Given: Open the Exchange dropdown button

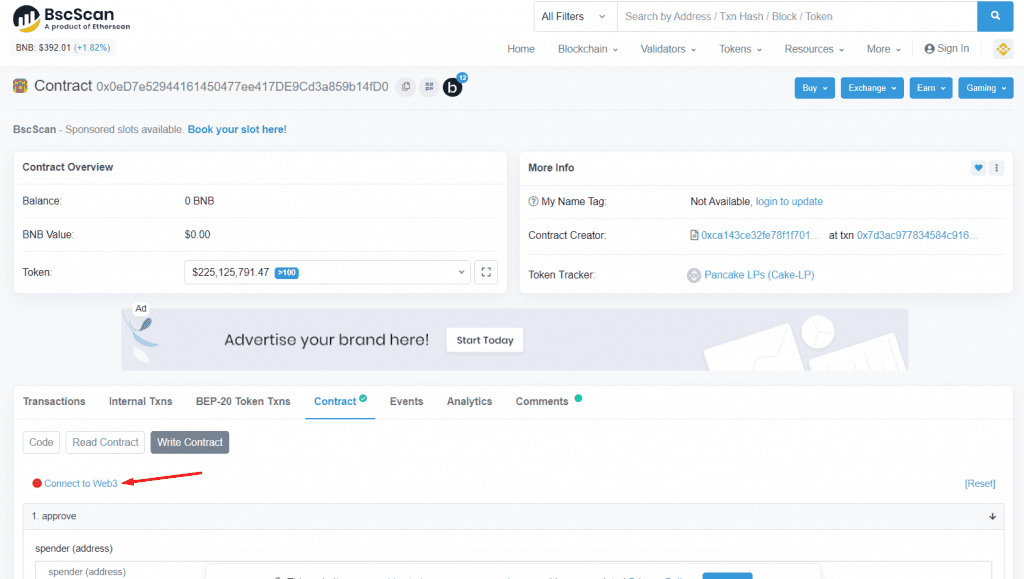Looking at the screenshot, I should pyautogui.click(x=872, y=88).
